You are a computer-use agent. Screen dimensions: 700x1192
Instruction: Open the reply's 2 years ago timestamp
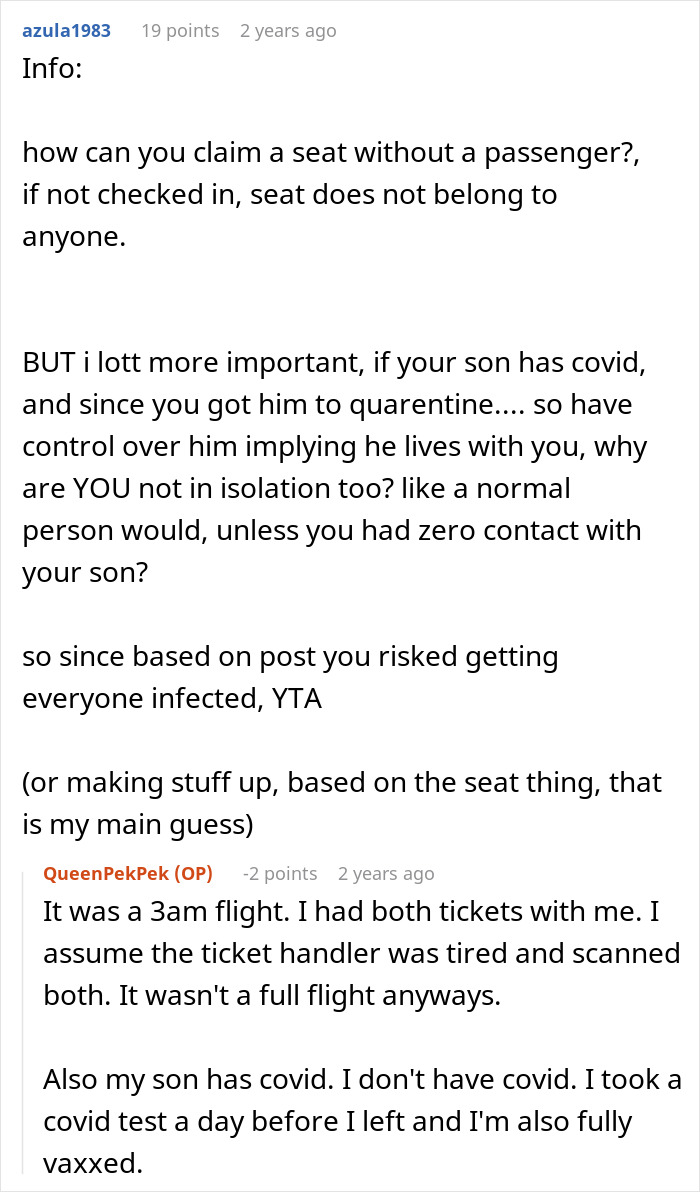386,873
